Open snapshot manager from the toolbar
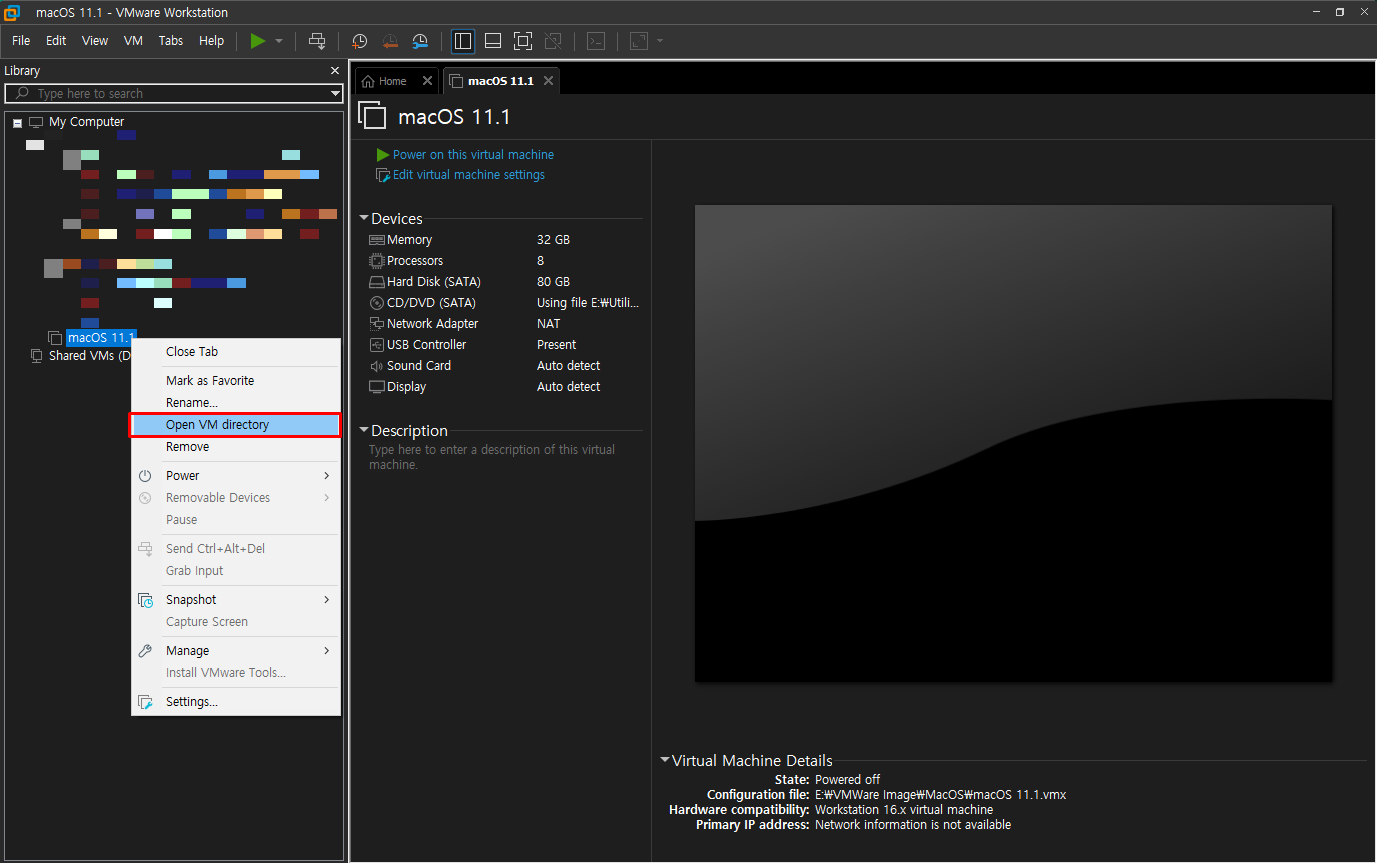Screen dimensions: 1377x863 [421, 41]
